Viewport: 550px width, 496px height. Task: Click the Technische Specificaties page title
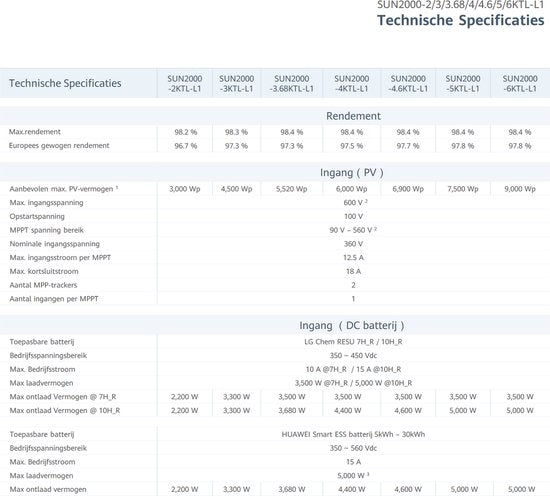coord(461,20)
